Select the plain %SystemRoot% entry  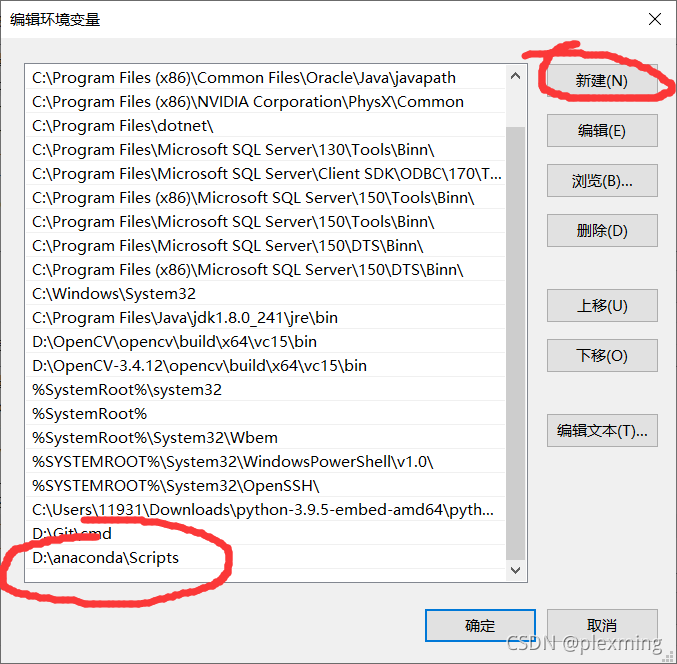pos(265,414)
